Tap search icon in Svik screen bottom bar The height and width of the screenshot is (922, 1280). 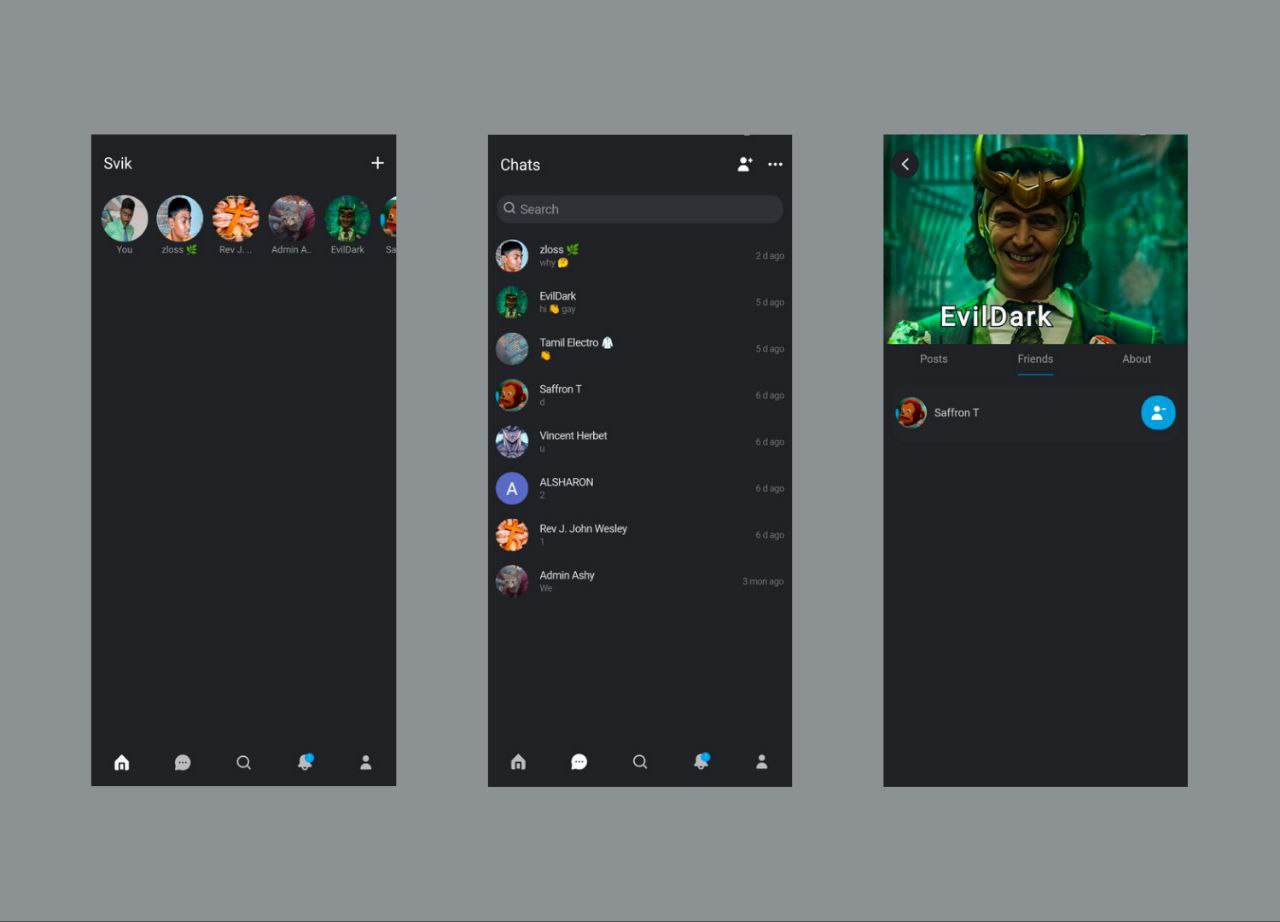(243, 762)
